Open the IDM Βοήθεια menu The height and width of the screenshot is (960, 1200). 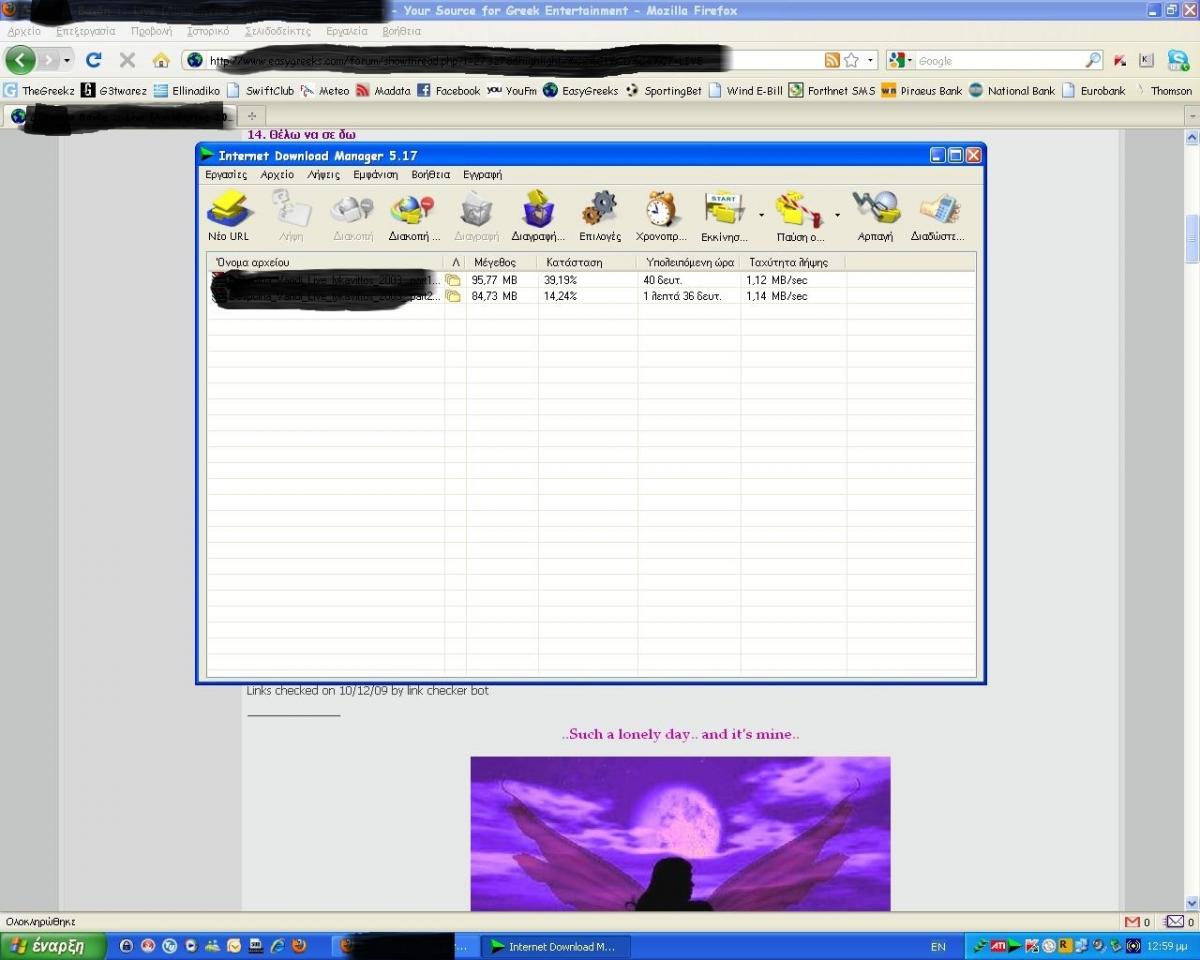(x=431, y=174)
